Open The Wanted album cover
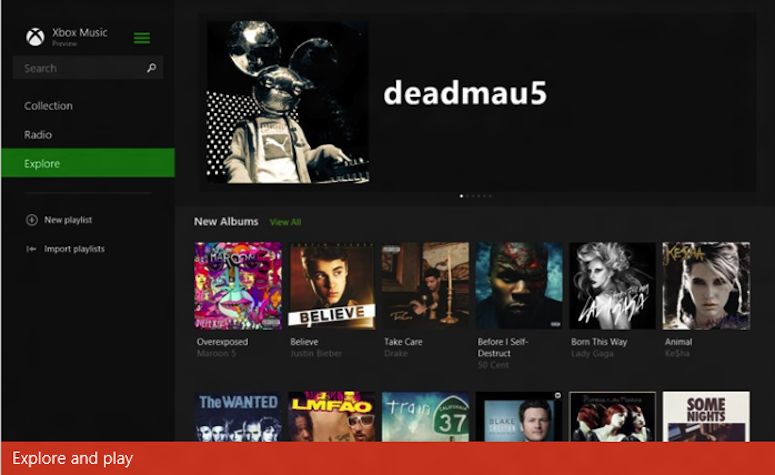The height and width of the screenshot is (475, 775). pos(238,417)
